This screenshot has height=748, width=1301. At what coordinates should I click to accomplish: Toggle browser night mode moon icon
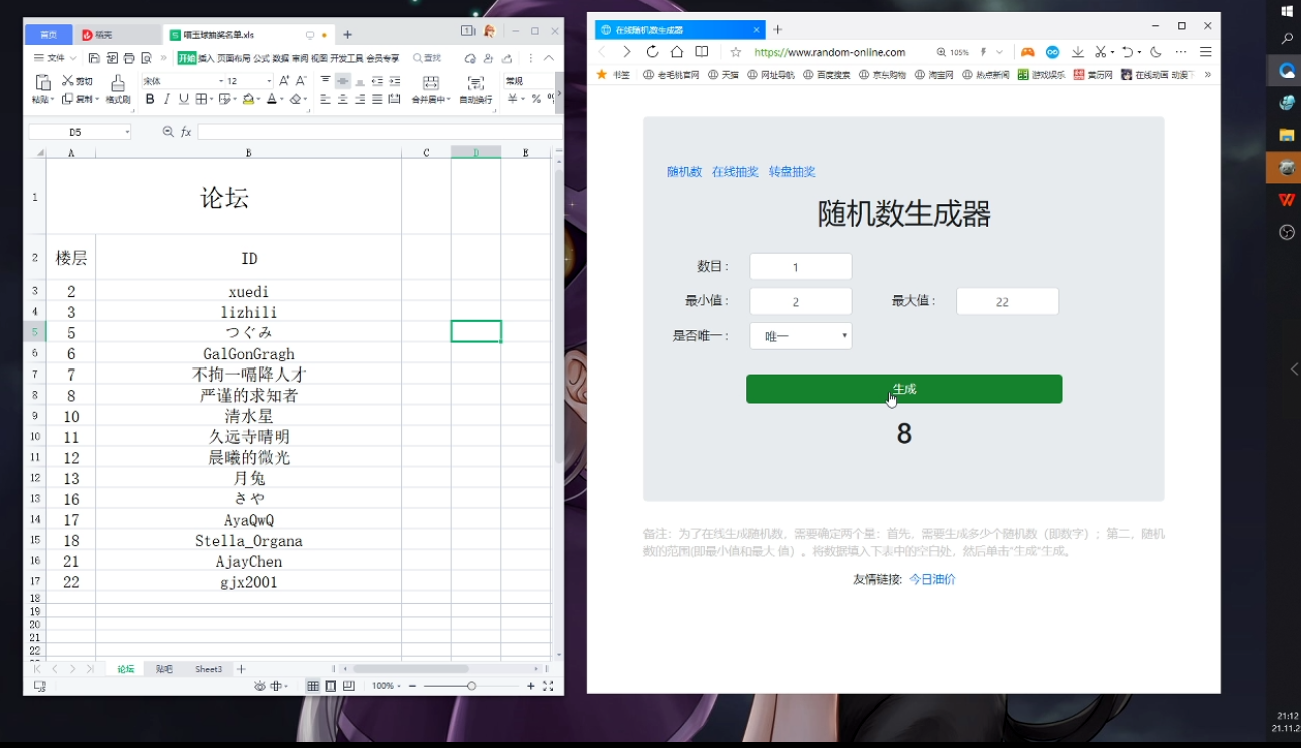(1156, 52)
